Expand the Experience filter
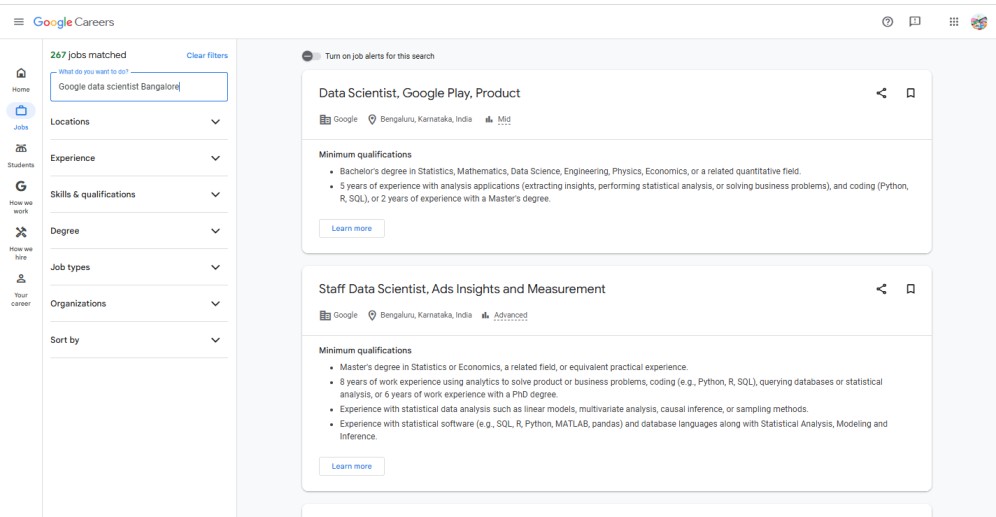The image size is (996, 517). tap(138, 158)
